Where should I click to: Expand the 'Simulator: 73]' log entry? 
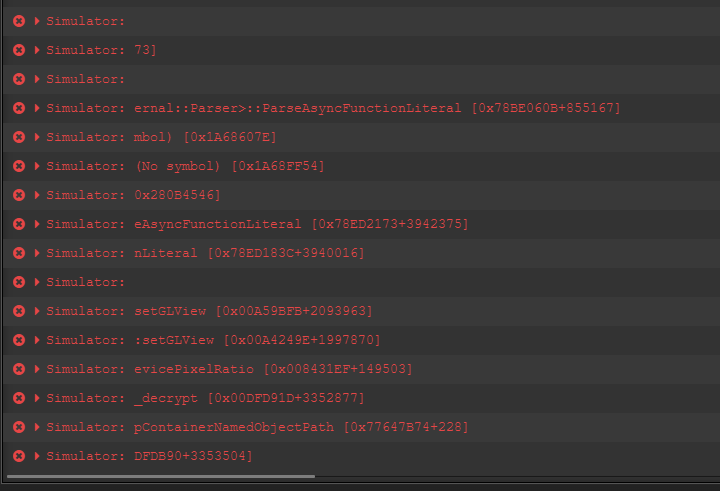38,50
